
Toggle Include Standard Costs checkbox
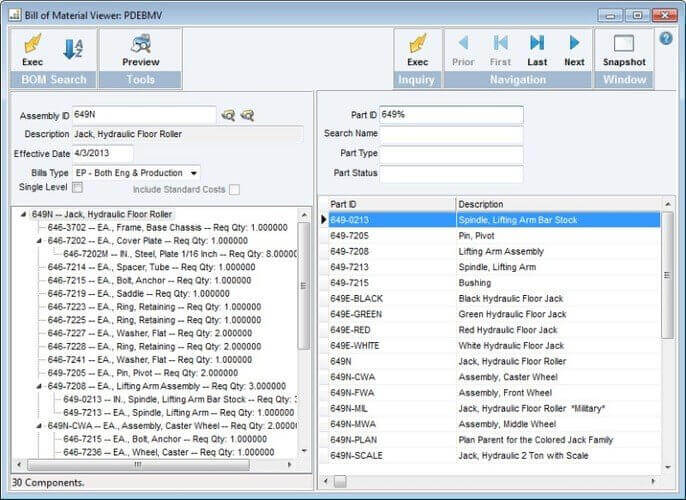[234, 189]
